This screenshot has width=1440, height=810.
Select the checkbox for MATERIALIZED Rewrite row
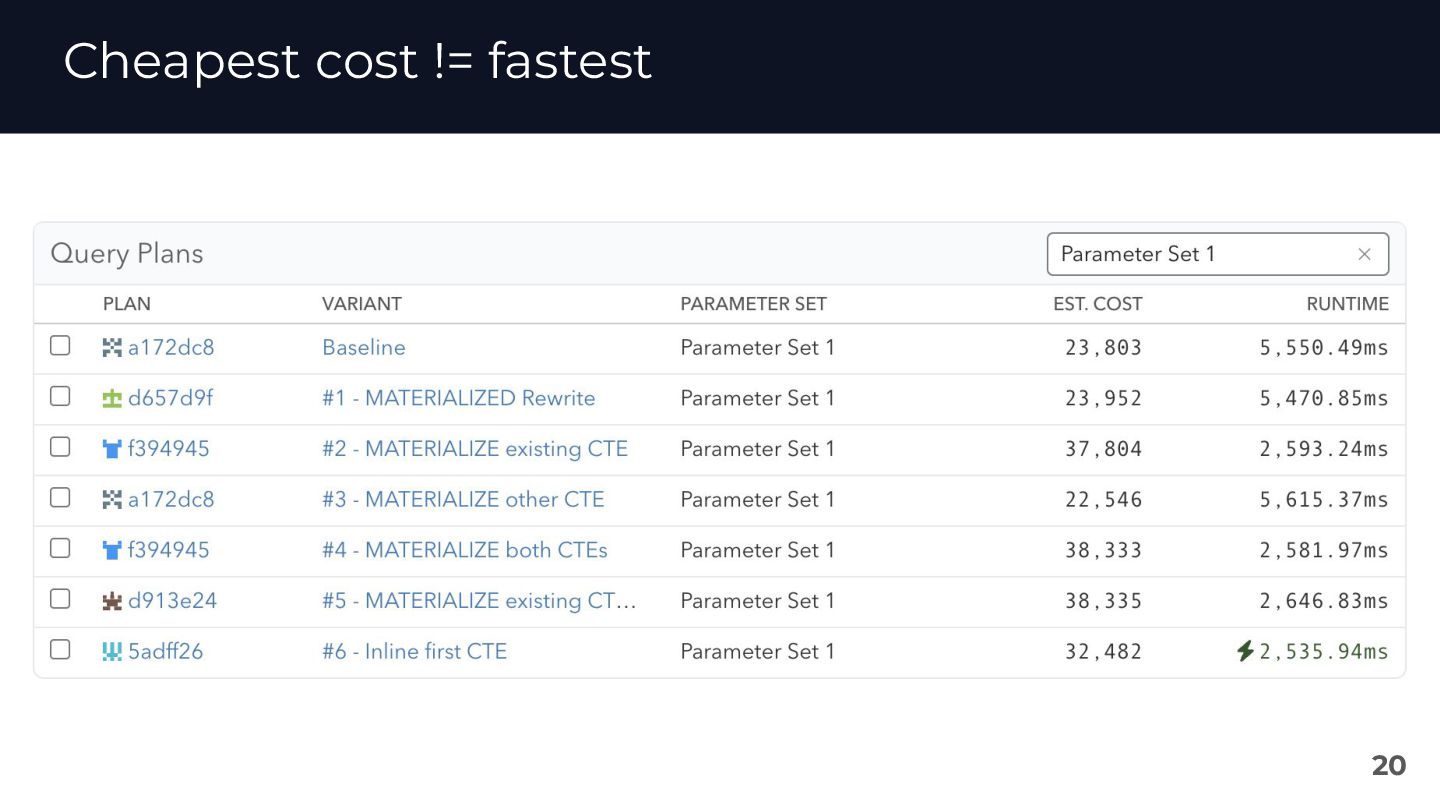tap(60, 397)
